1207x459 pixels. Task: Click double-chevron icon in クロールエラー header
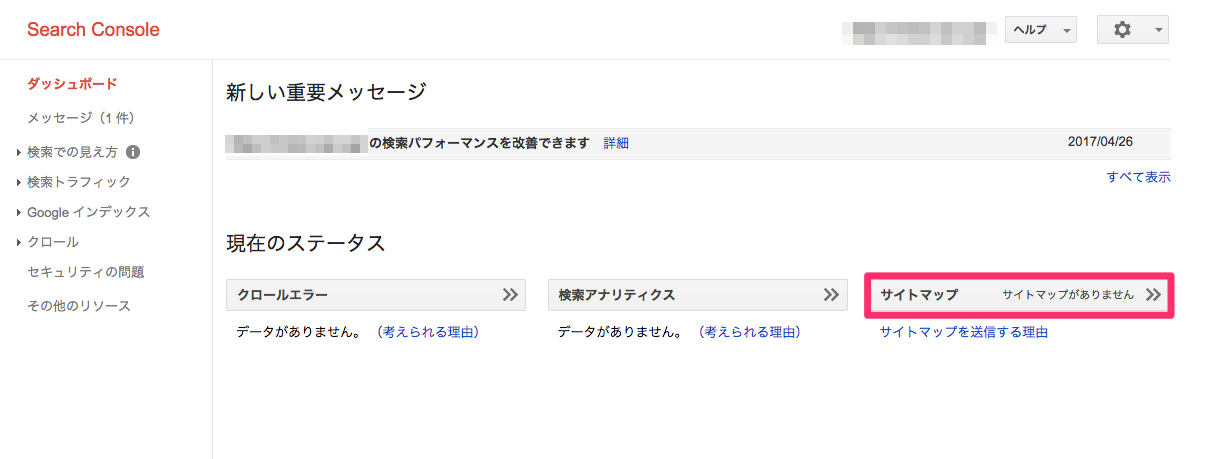(510, 295)
